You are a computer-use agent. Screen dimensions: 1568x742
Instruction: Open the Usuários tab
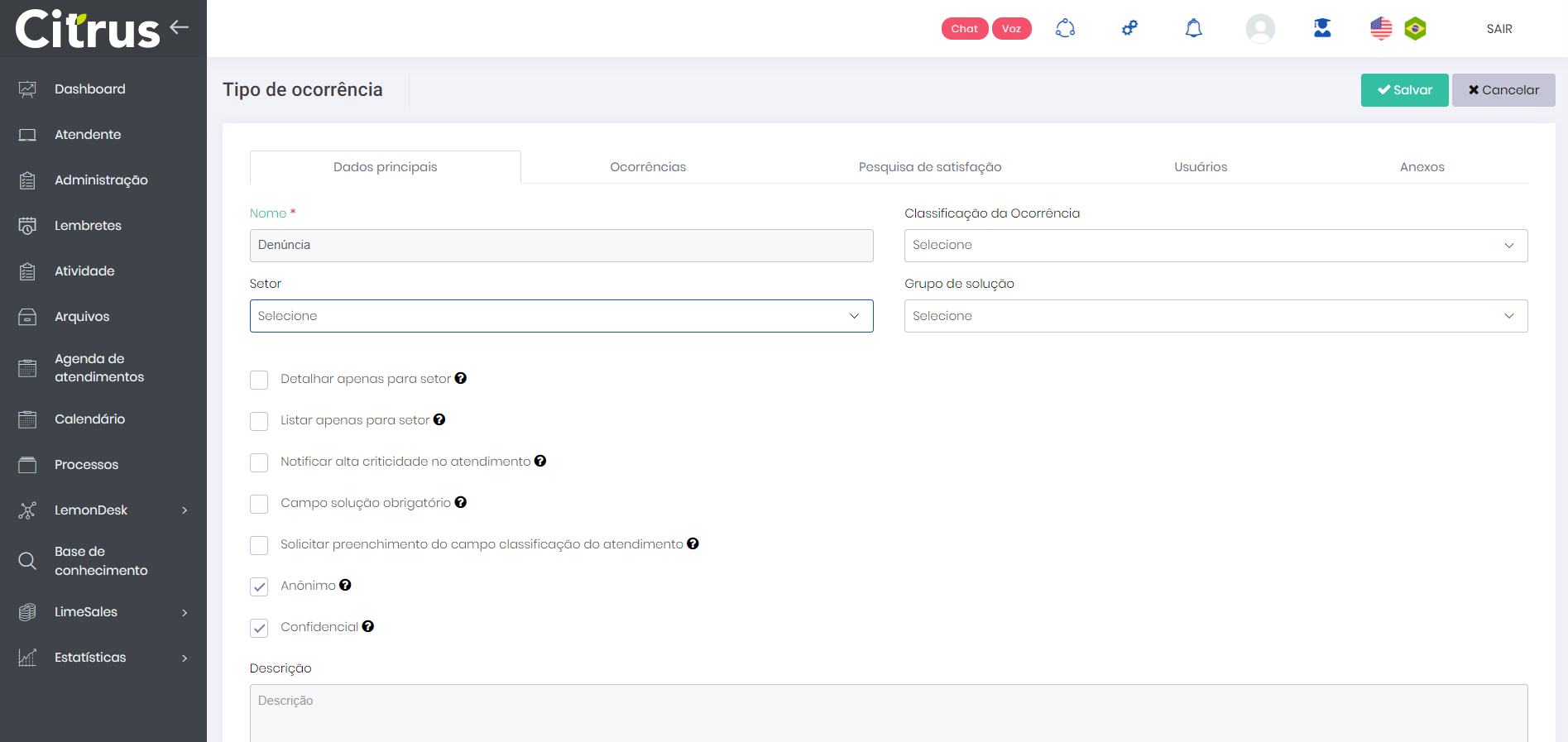coord(1200,167)
